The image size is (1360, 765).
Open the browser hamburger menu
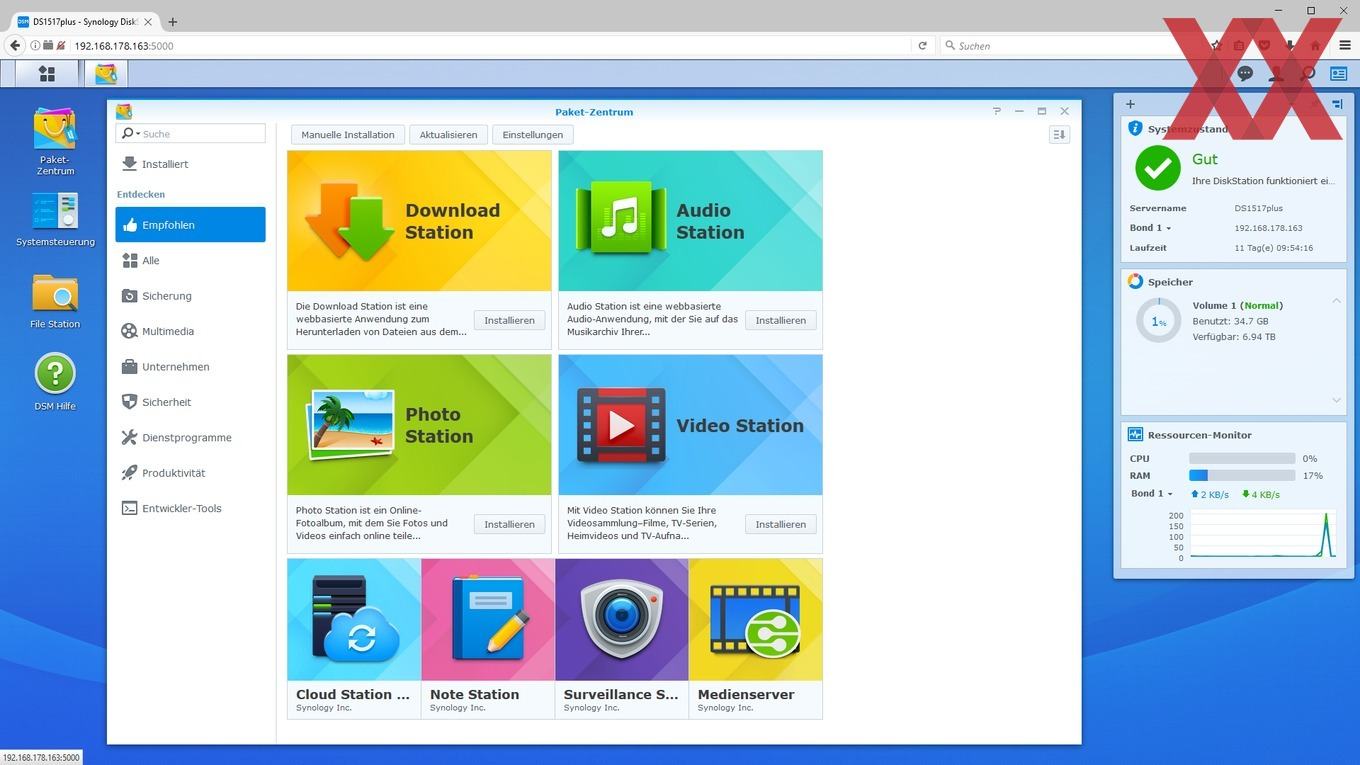pos(1344,45)
